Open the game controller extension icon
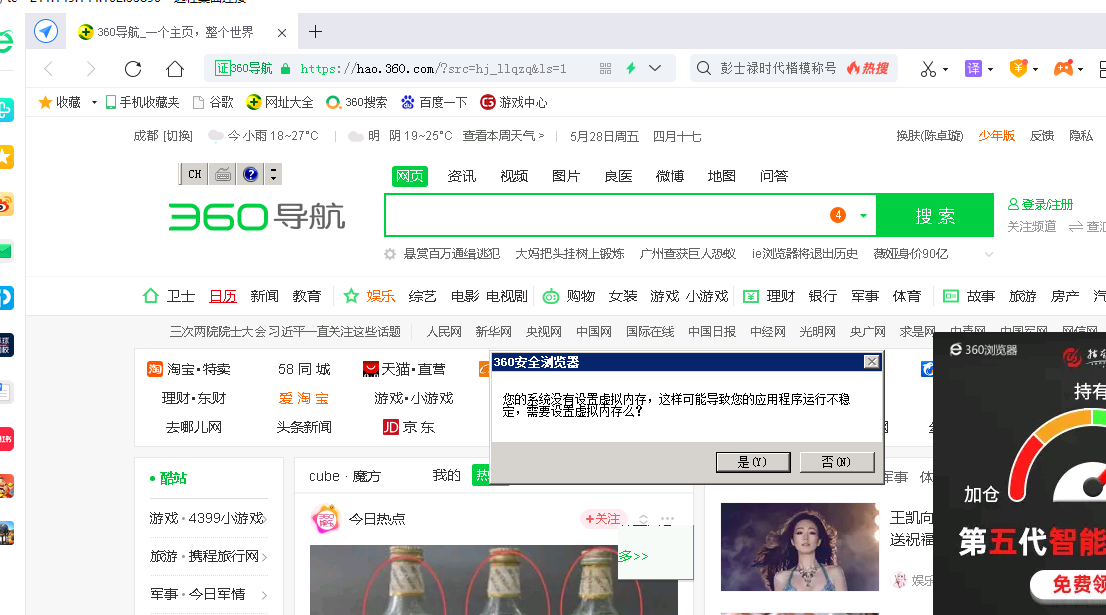This screenshot has height=615, width=1106. [x=1063, y=68]
